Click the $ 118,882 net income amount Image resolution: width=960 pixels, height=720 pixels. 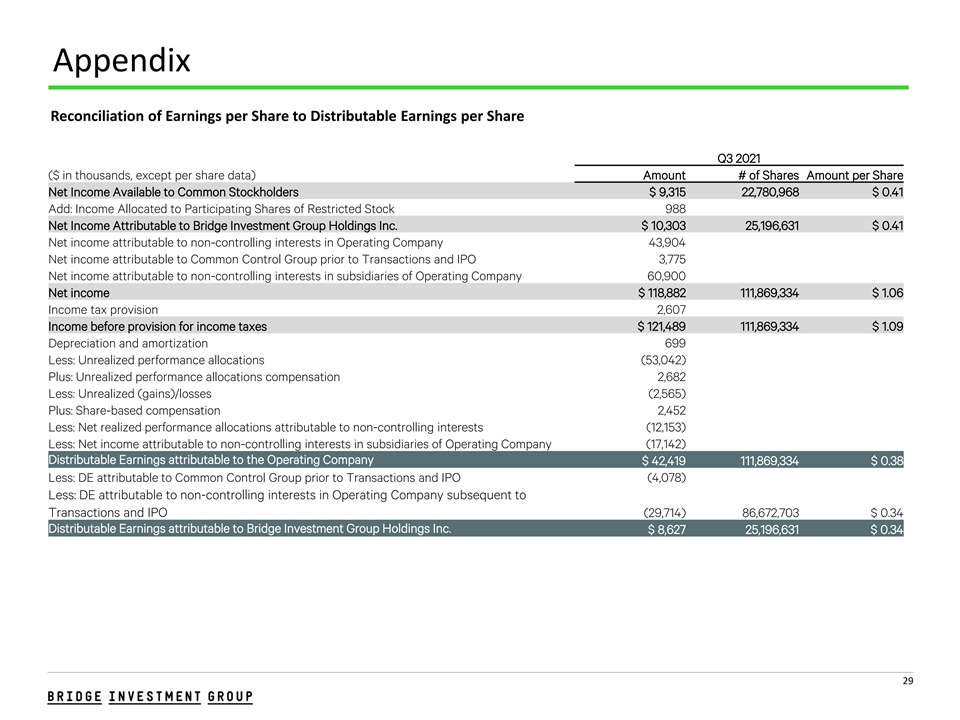[661, 293]
